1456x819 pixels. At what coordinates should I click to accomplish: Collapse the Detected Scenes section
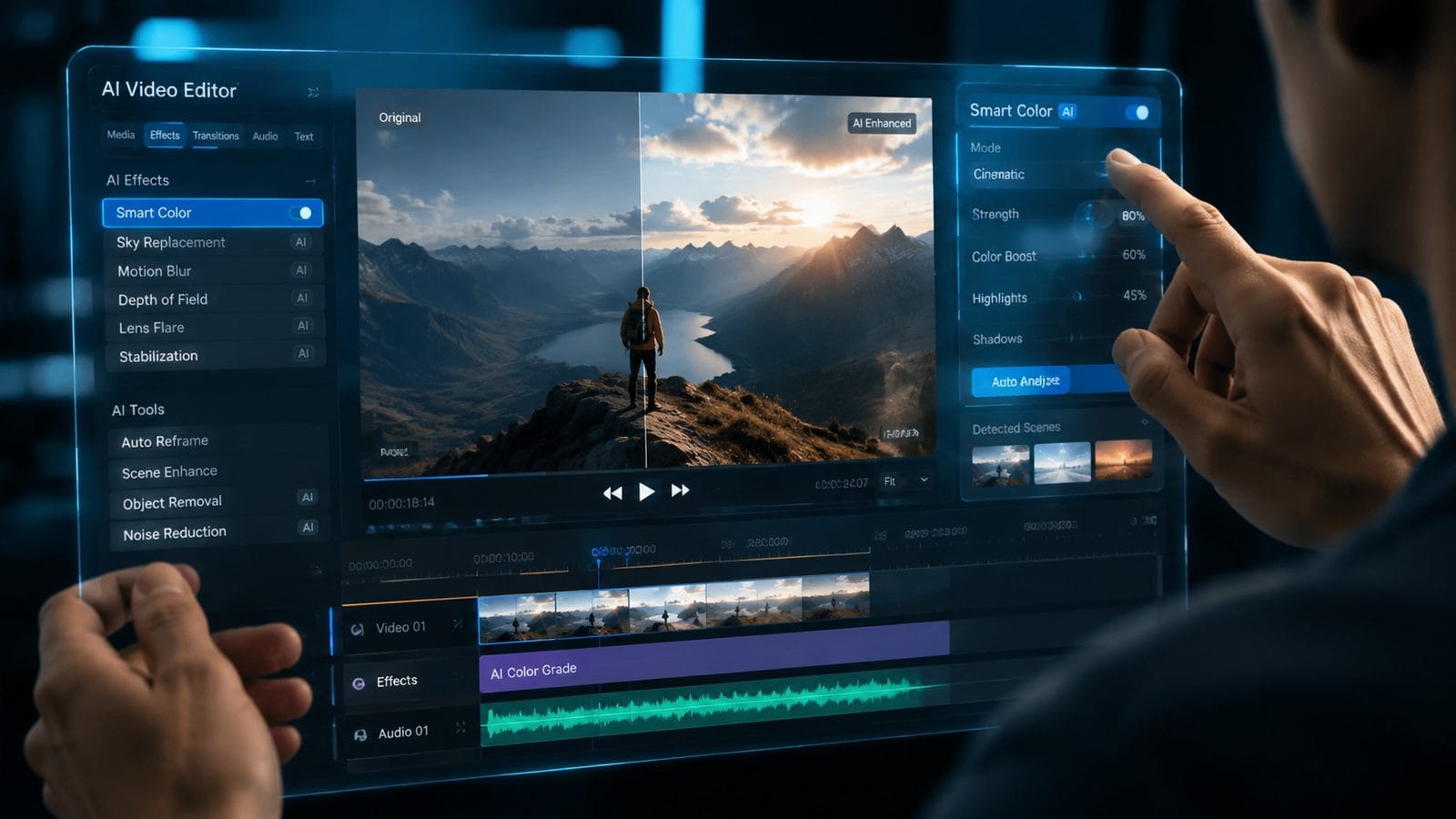point(1145,422)
